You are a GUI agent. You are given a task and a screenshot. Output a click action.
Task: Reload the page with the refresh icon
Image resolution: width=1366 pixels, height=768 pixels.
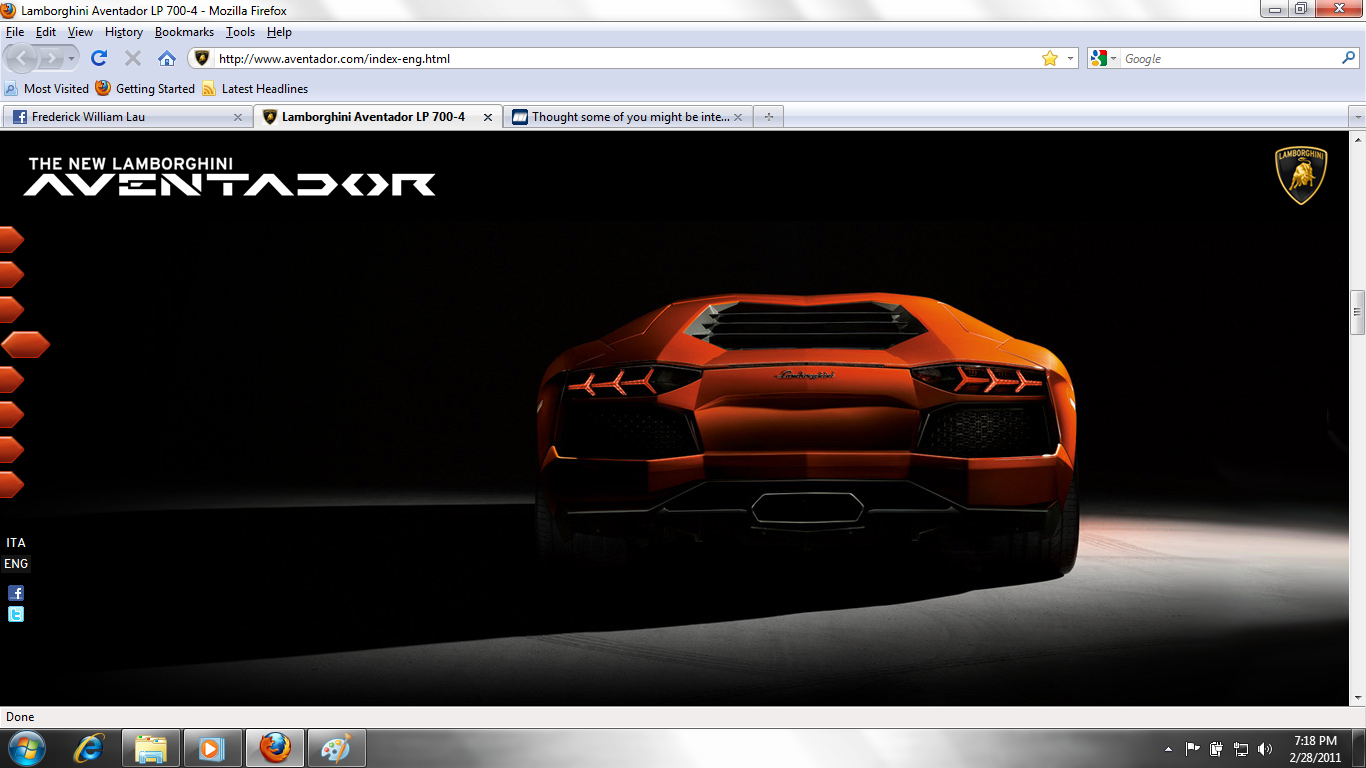pyautogui.click(x=99, y=58)
